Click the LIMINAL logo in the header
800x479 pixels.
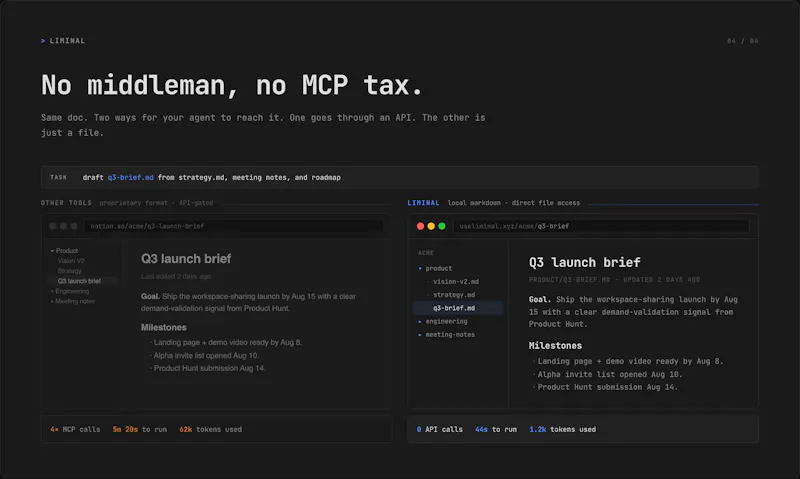[63, 41]
